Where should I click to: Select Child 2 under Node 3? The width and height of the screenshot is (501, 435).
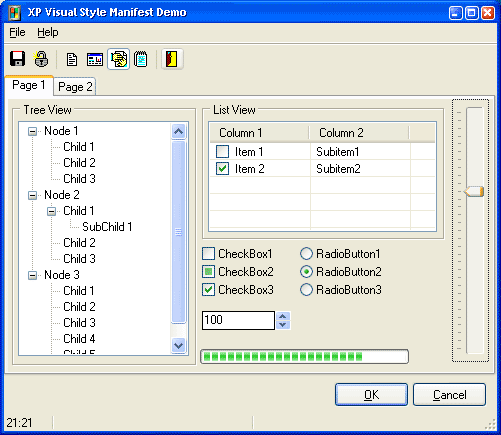(79, 307)
